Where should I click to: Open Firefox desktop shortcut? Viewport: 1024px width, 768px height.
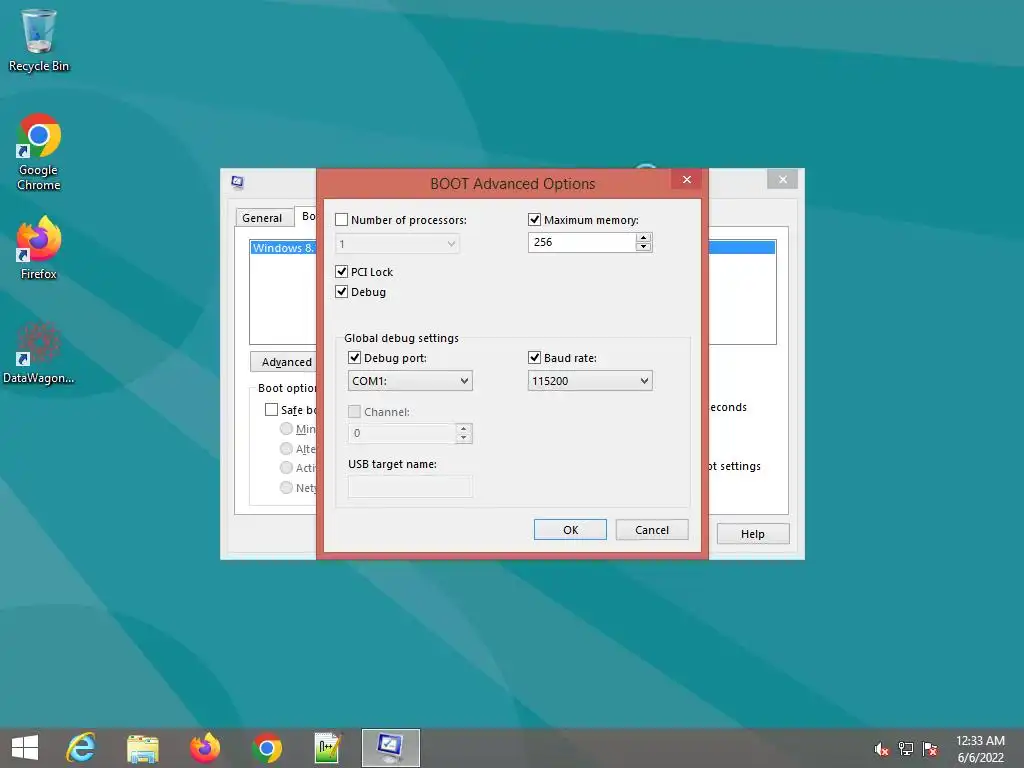(x=39, y=248)
